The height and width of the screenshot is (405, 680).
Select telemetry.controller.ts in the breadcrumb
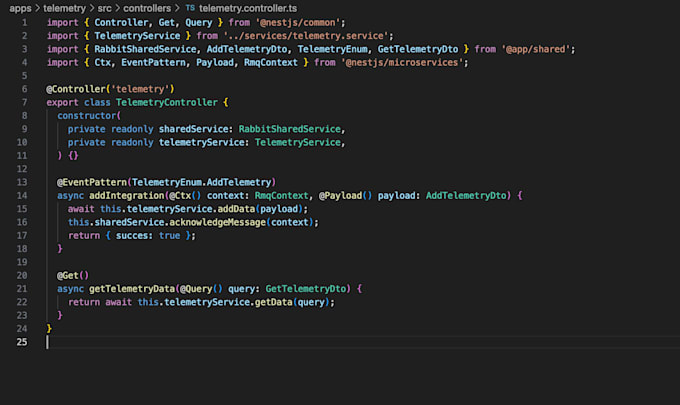coord(248,8)
